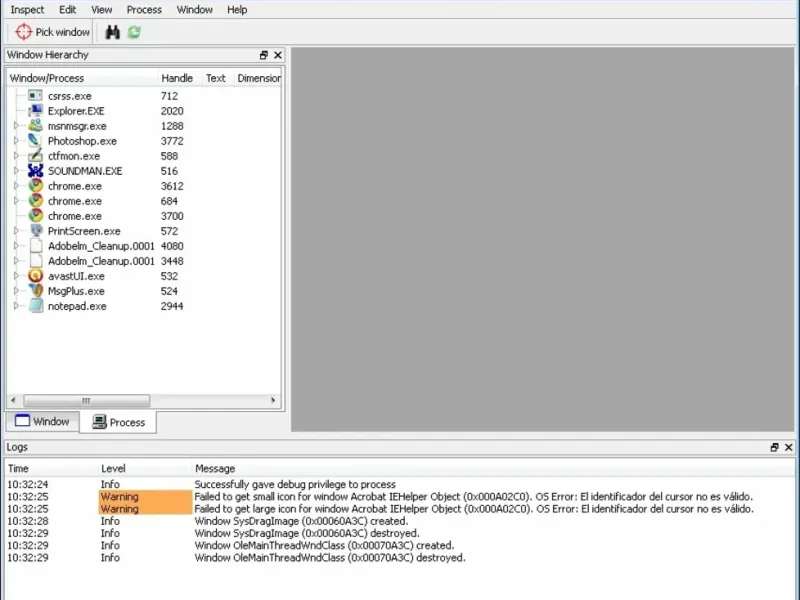
Task: Select the 'Successfully gave debug privilege' log entry
Action: pos(400,484)
